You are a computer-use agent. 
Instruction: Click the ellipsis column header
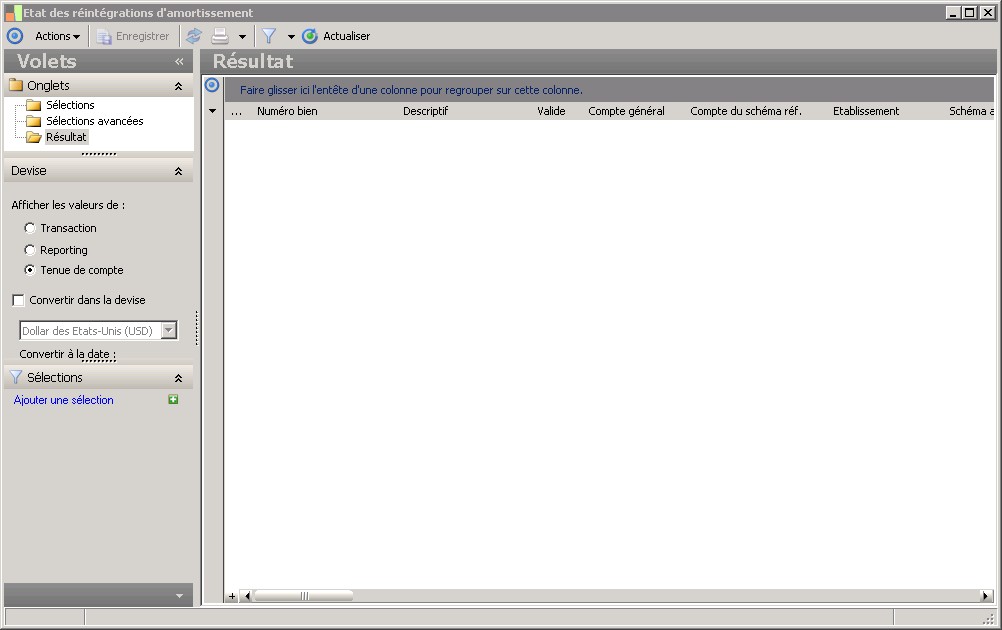[236, 111]
